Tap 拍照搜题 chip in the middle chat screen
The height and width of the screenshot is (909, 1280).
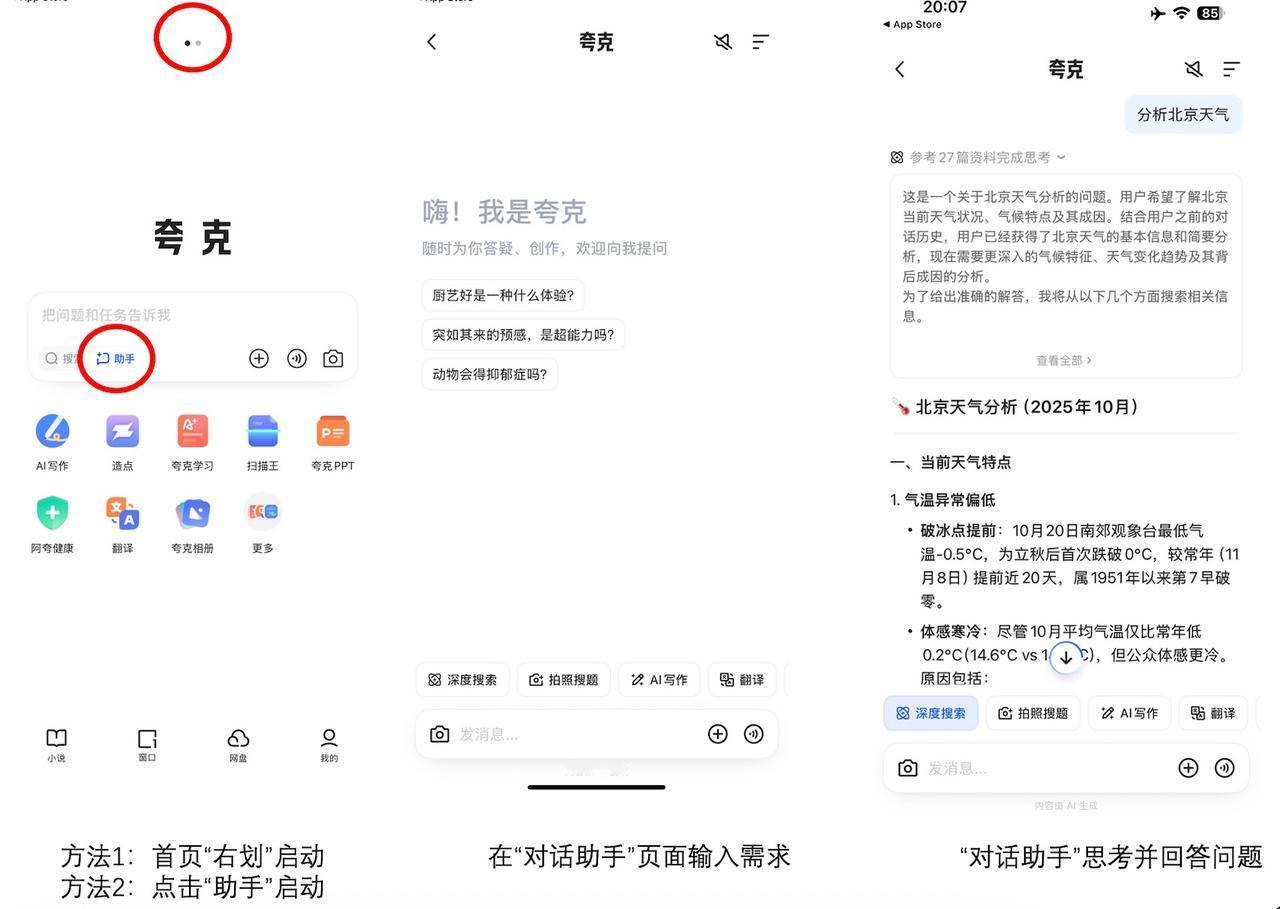click(564, 680)
